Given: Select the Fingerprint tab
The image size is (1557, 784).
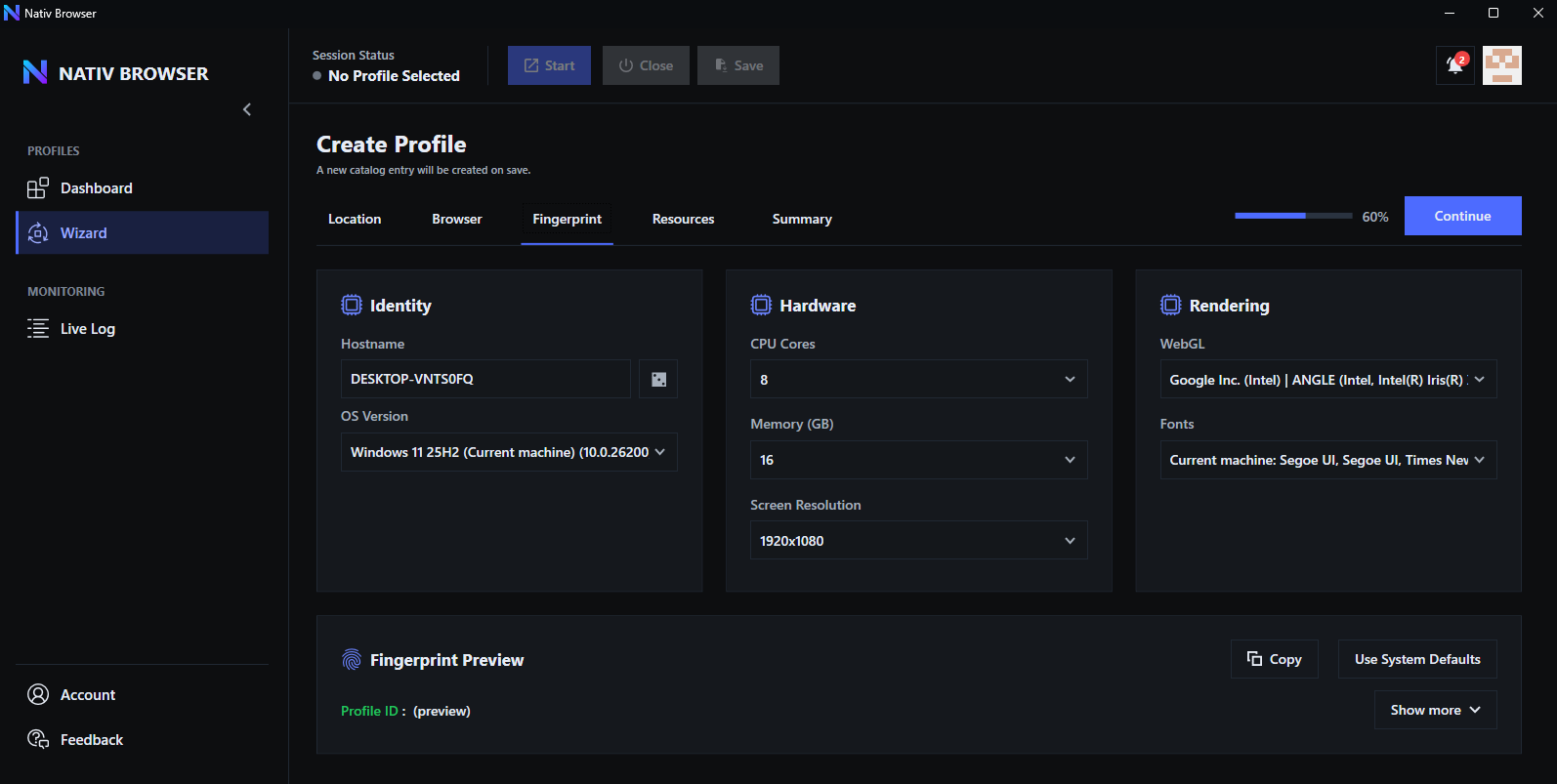Looking at the screenshot, I should [568, 220].
